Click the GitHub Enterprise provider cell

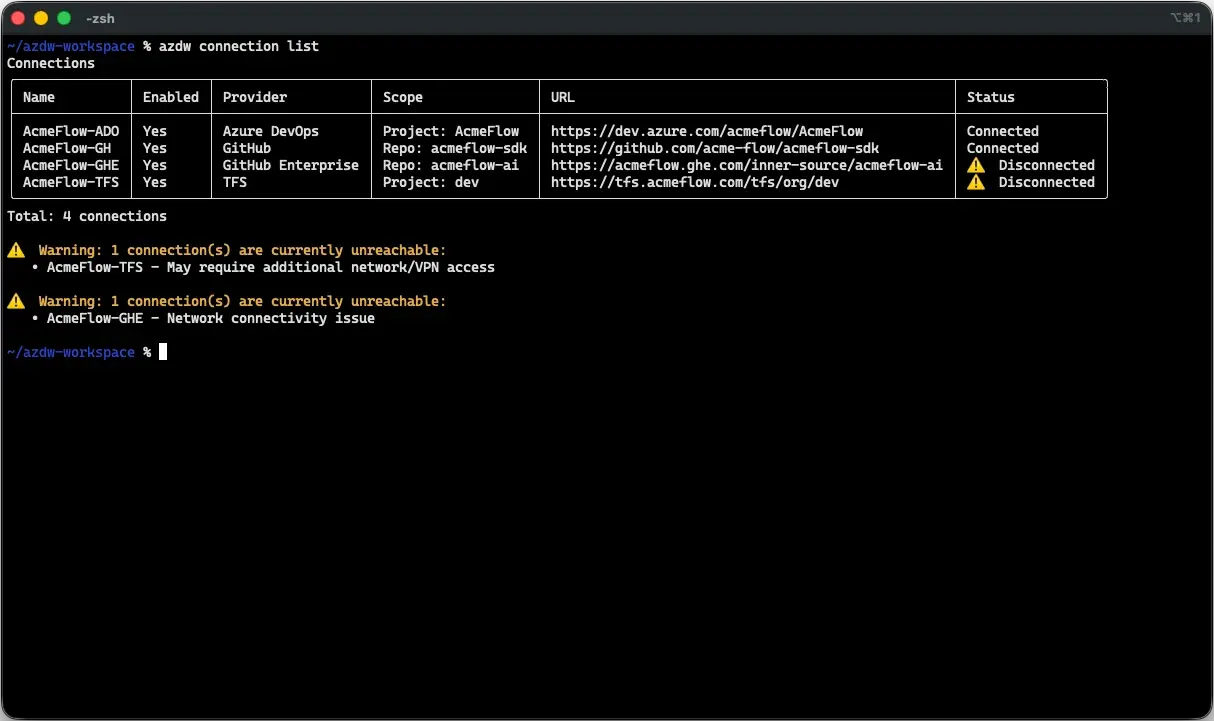[291, 165]
